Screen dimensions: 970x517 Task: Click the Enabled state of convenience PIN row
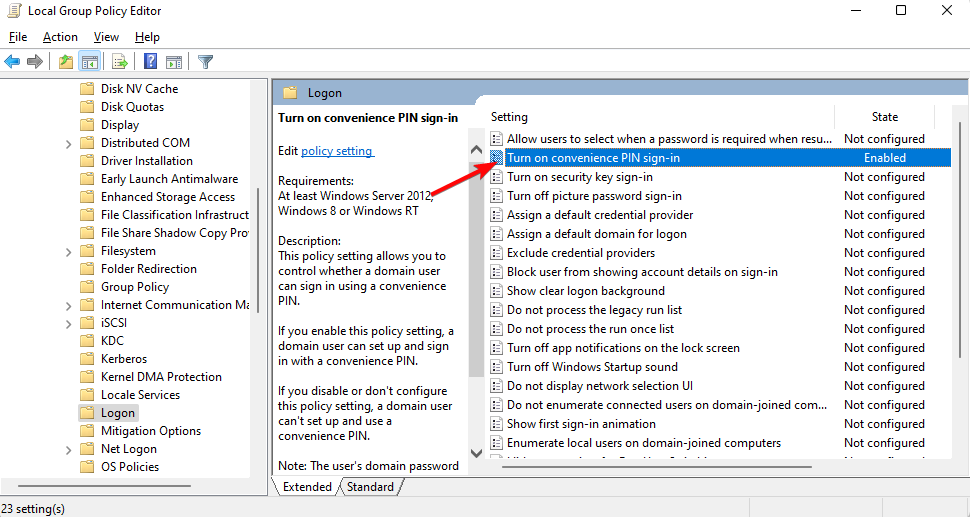tap(885, 158)
